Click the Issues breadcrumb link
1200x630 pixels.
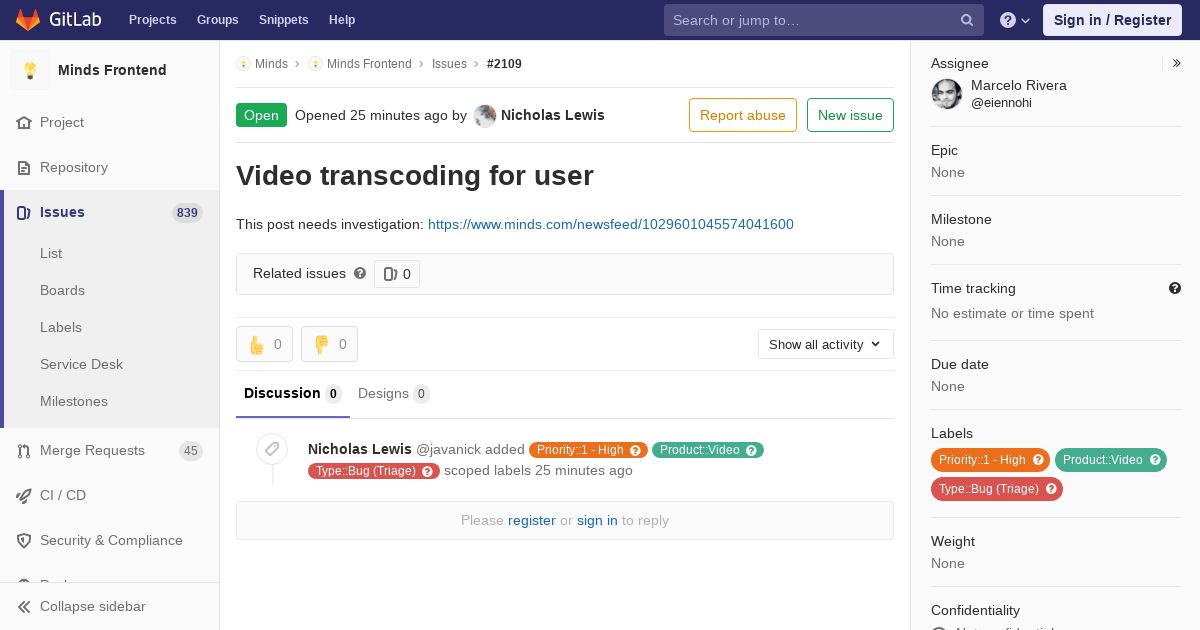(449, 63)
